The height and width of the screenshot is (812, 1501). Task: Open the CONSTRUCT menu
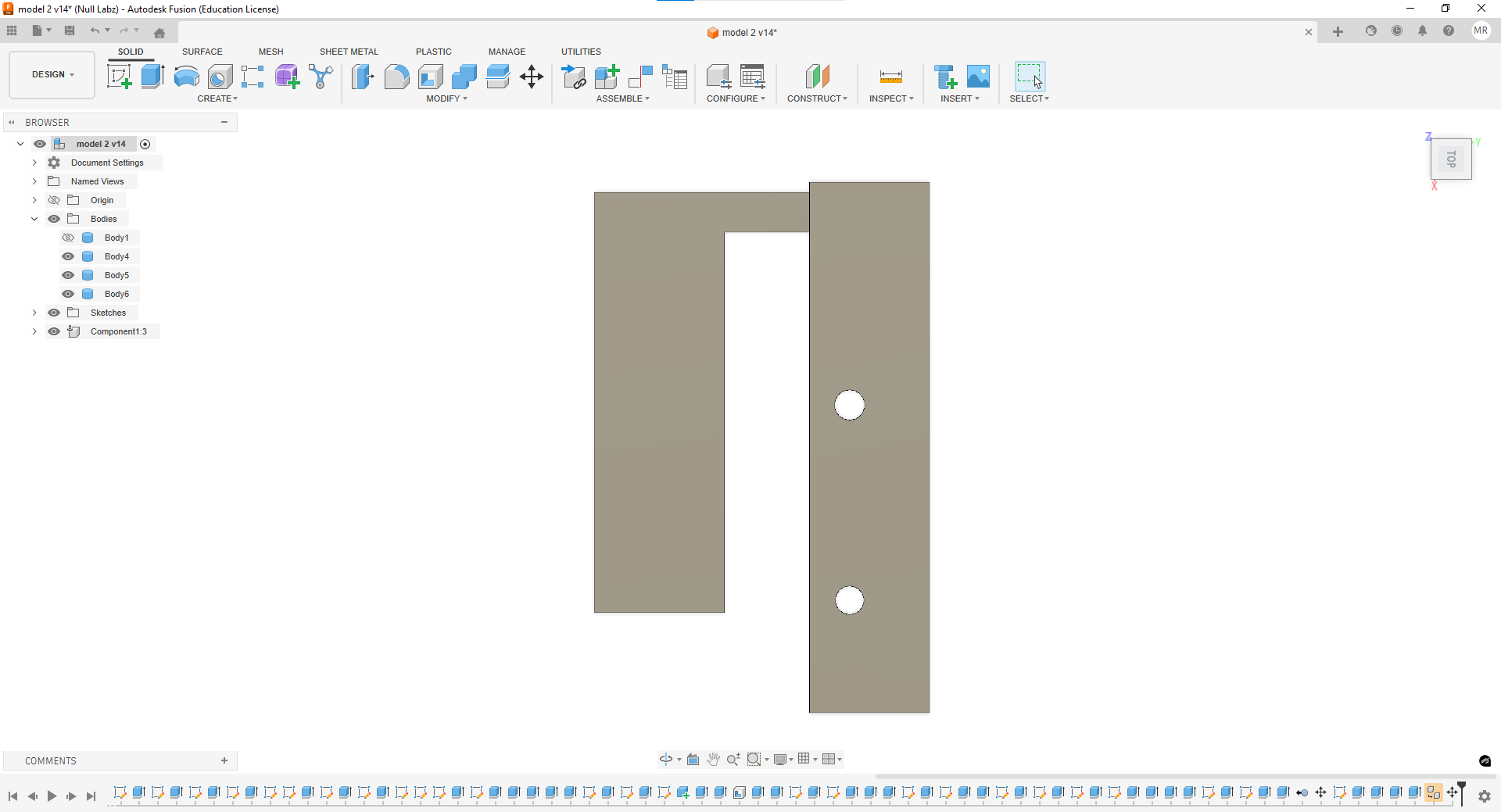(x=817, y=98)
